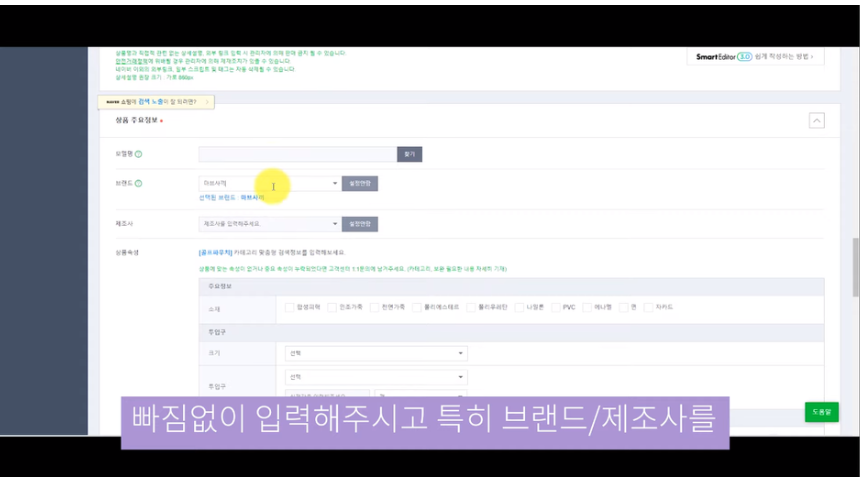
Task: Click the 찾기 button beside model name
Action: 409,154
